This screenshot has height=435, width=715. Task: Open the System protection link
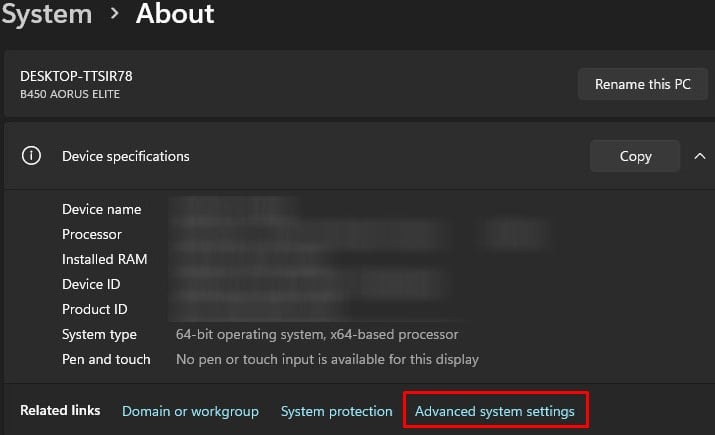336,411
